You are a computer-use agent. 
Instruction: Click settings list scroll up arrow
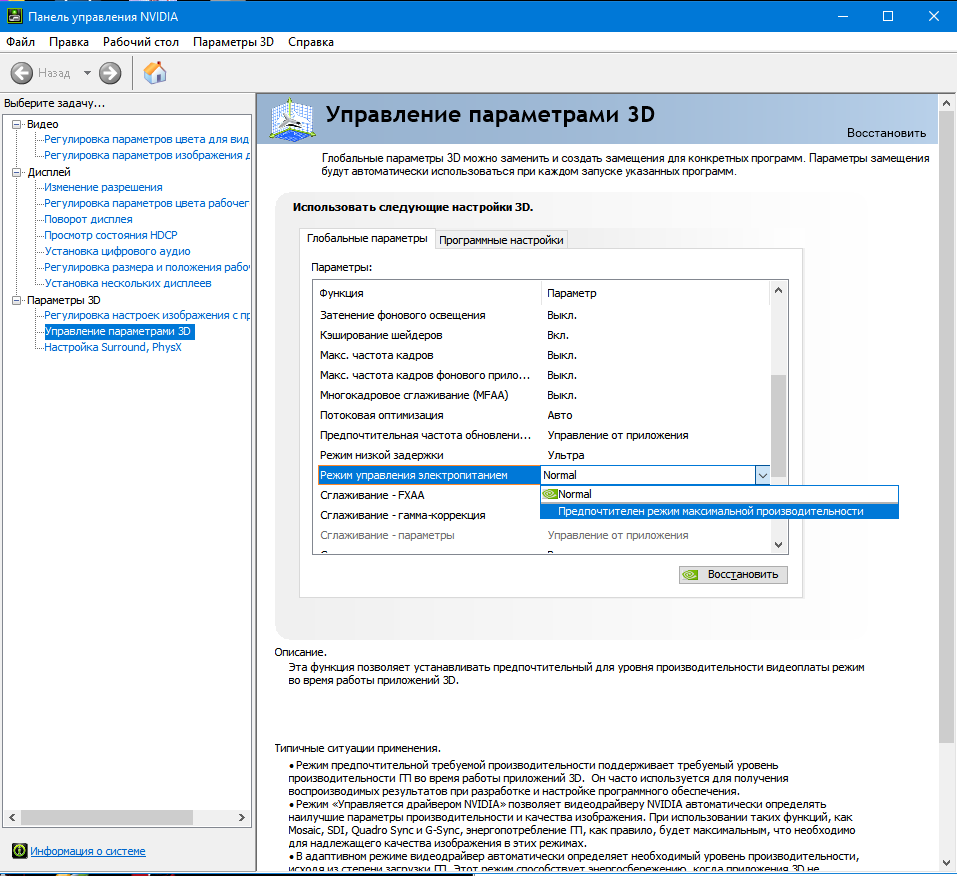coord(778,291)
